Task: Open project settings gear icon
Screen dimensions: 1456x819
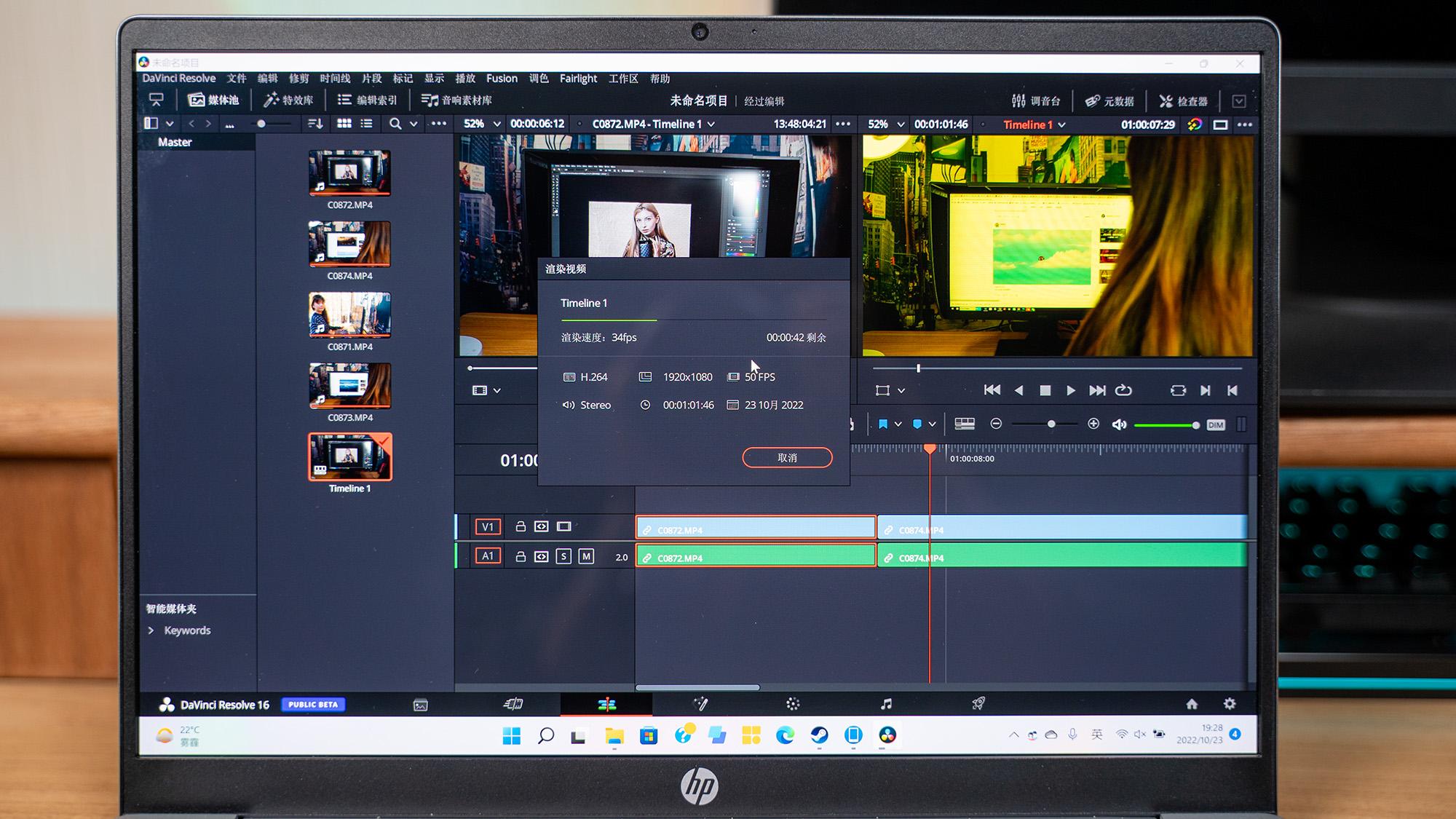Action: tap(1230, 704)
